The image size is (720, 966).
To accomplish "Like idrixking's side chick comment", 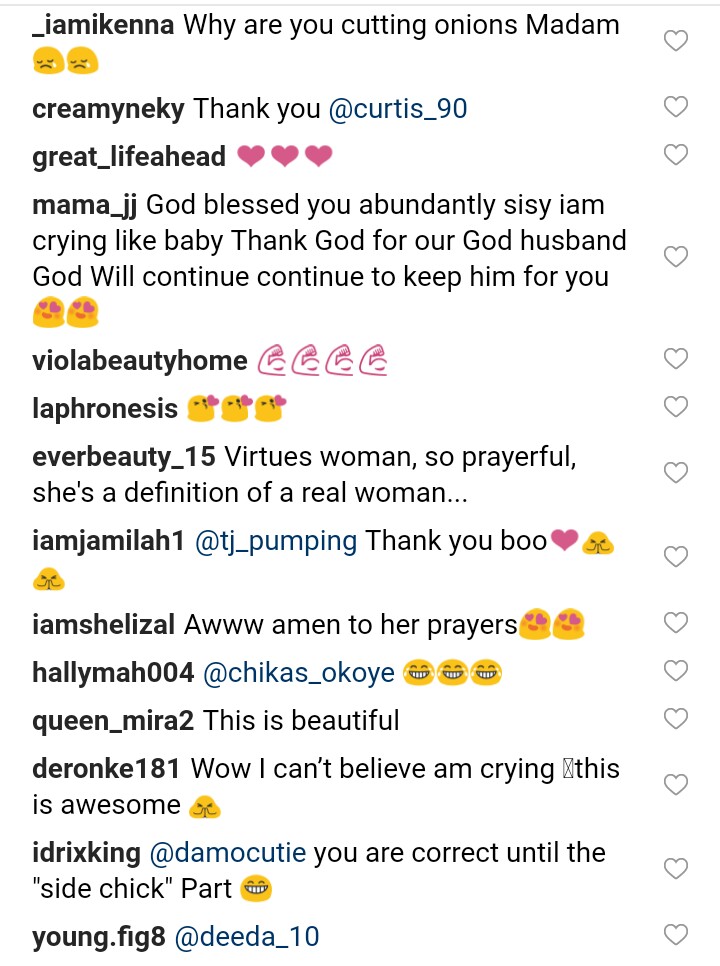I will tap(677, 868).
